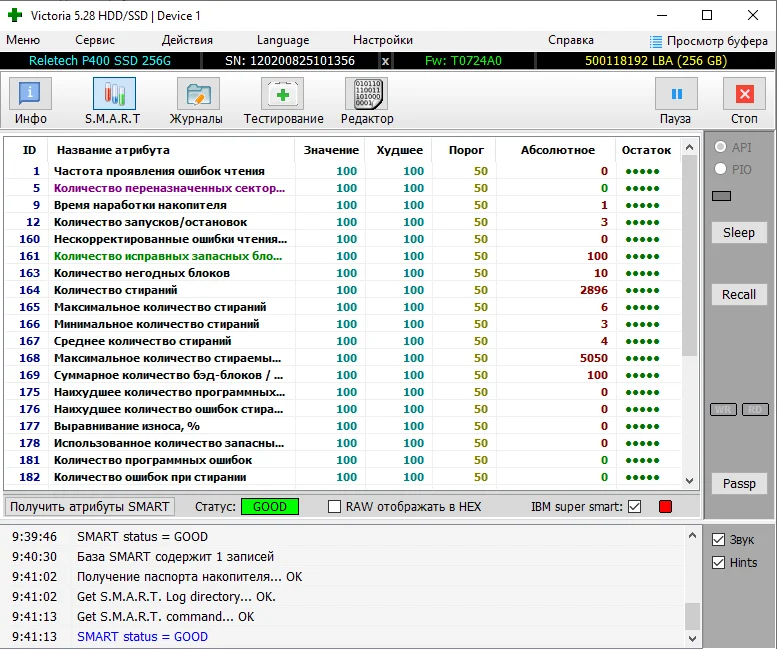
Task: Open the Журналы logs icon
Action: click(198, 95)
